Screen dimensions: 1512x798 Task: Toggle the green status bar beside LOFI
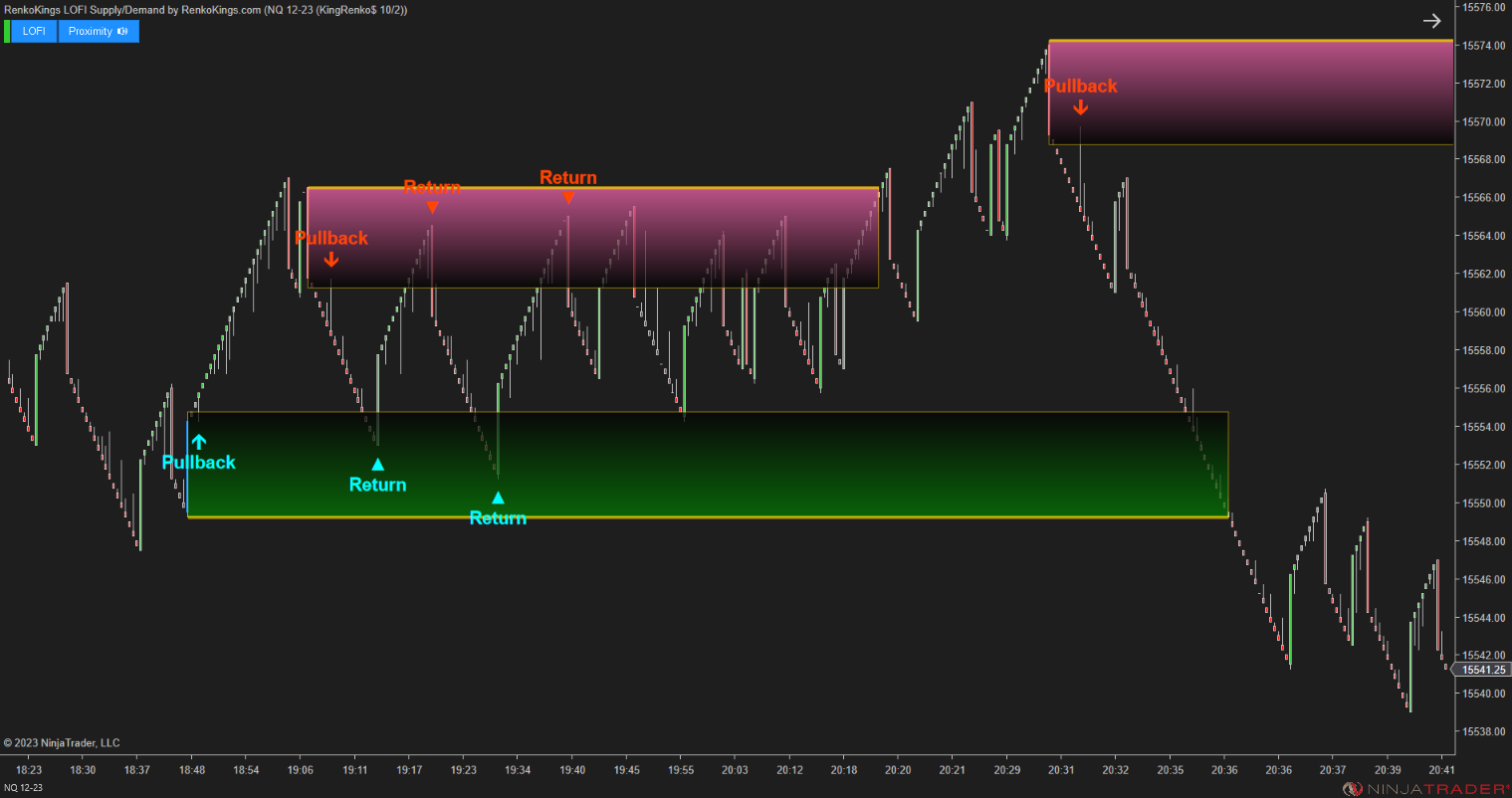coord(8,31)
